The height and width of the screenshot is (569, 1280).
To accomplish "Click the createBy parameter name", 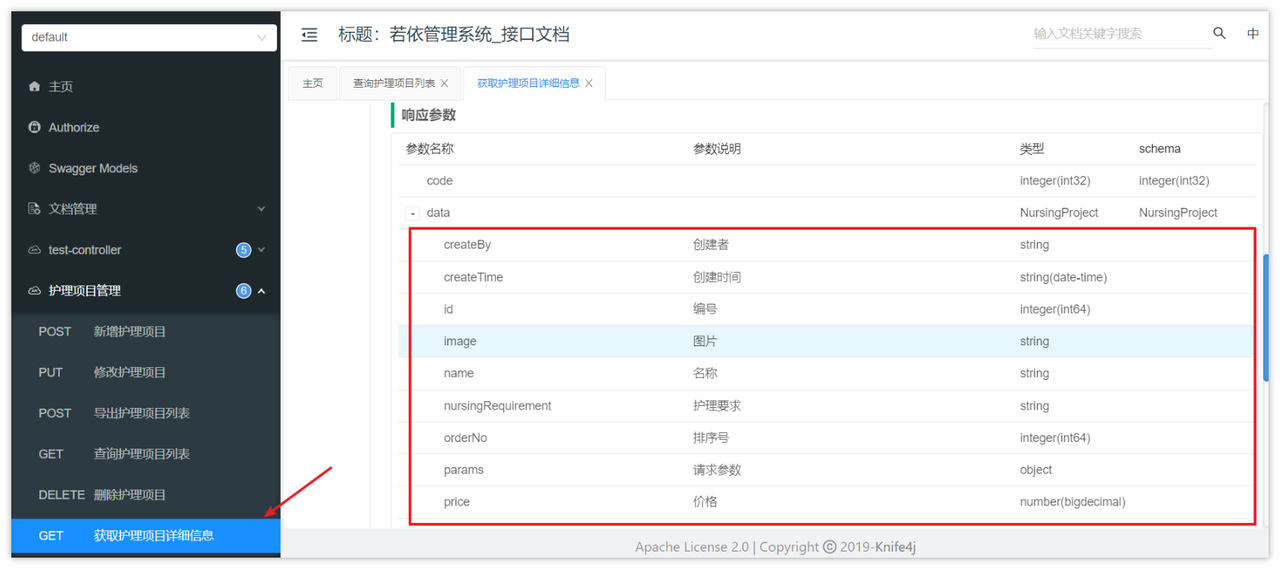I will pyautogui.click(x=467, y=245).
